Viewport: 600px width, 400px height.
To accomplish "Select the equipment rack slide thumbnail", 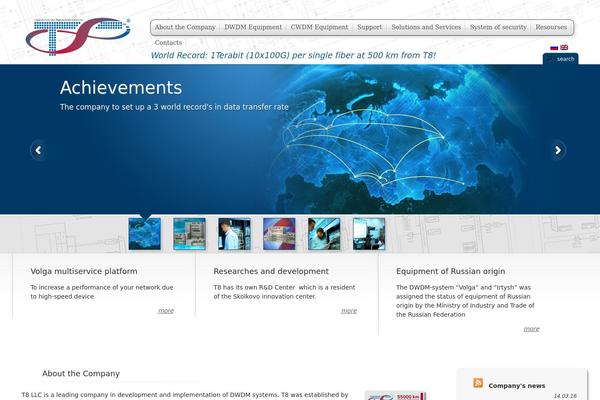I will (189, 234).
